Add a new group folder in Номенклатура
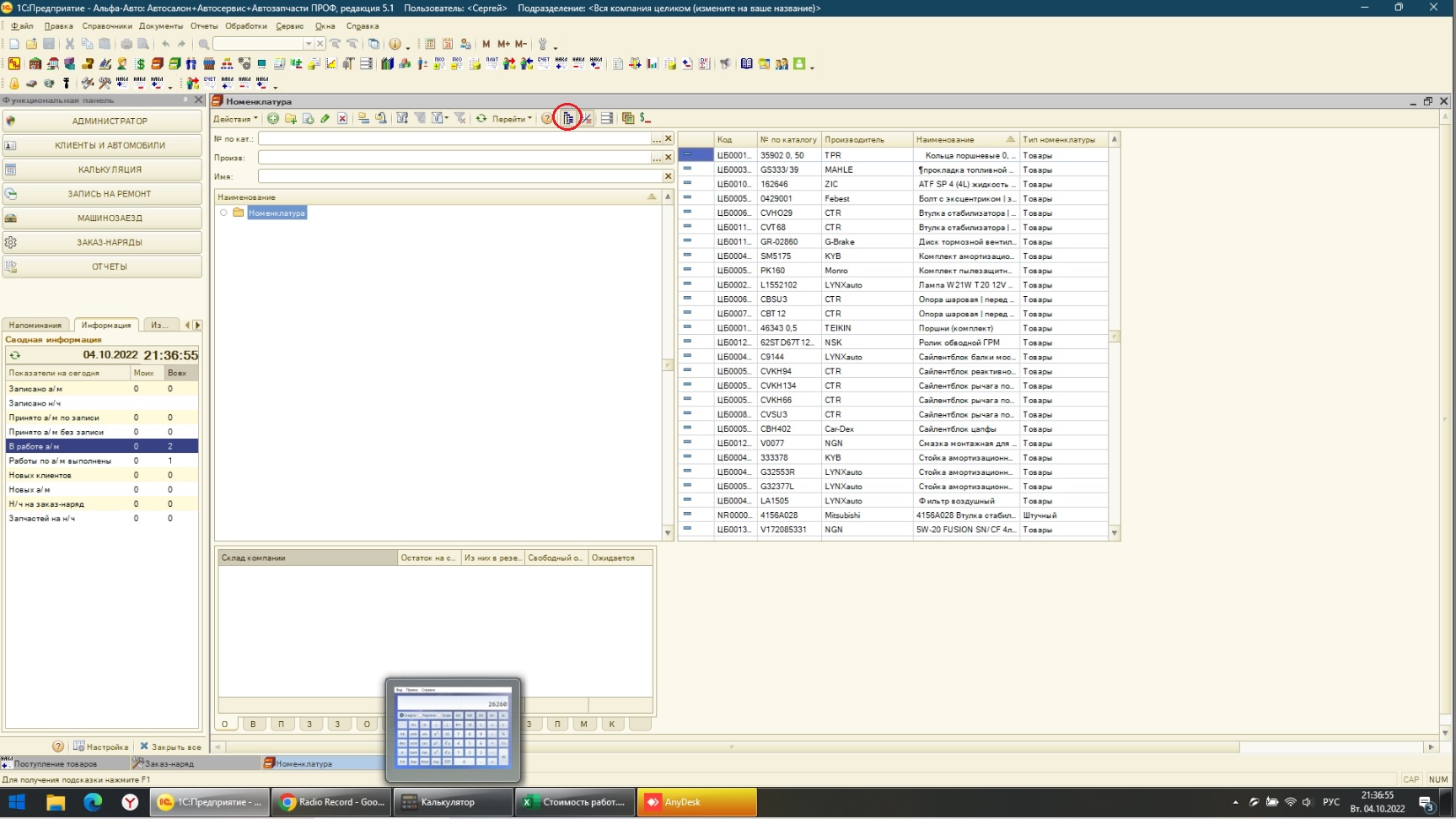This screenshot has height=819, width=1456. click(291, 119)
